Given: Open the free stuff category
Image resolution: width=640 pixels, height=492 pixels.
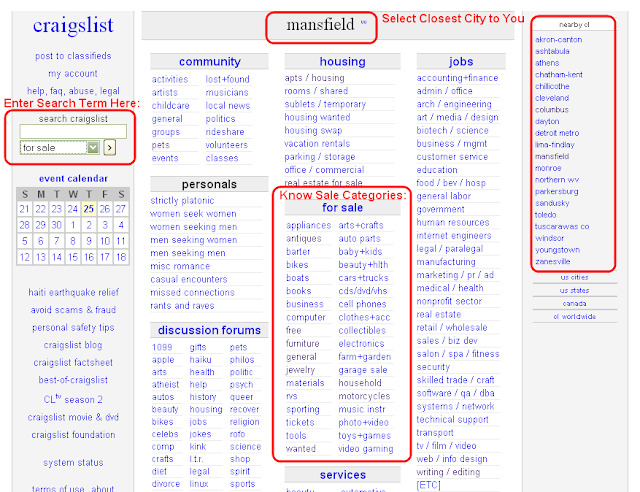Looking at the screenshot, I should 293,330.
